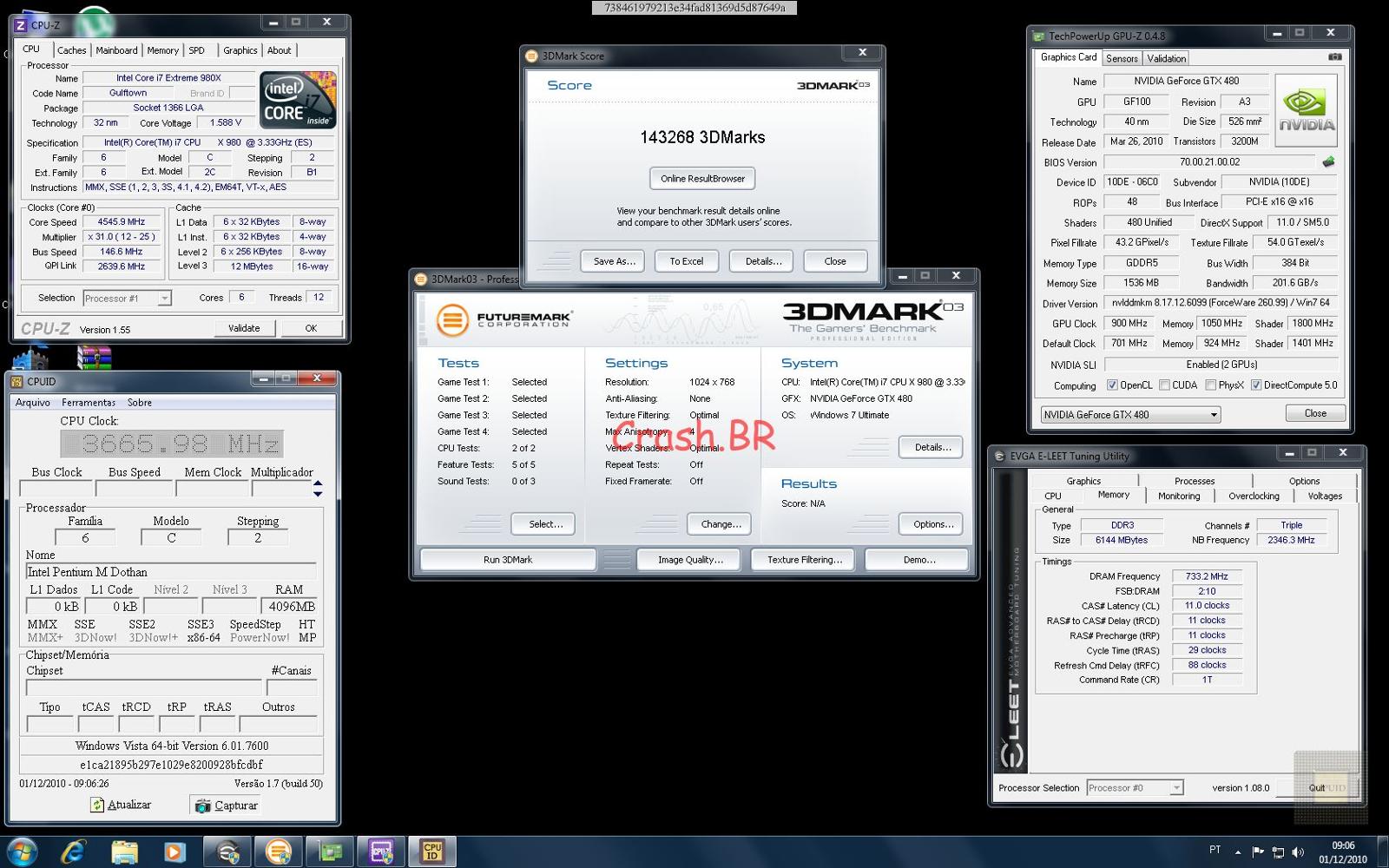Open Processor #1 selection dropdown in CPU-Z
Viewport: 1389px width, 868px height.
[127, 298]
